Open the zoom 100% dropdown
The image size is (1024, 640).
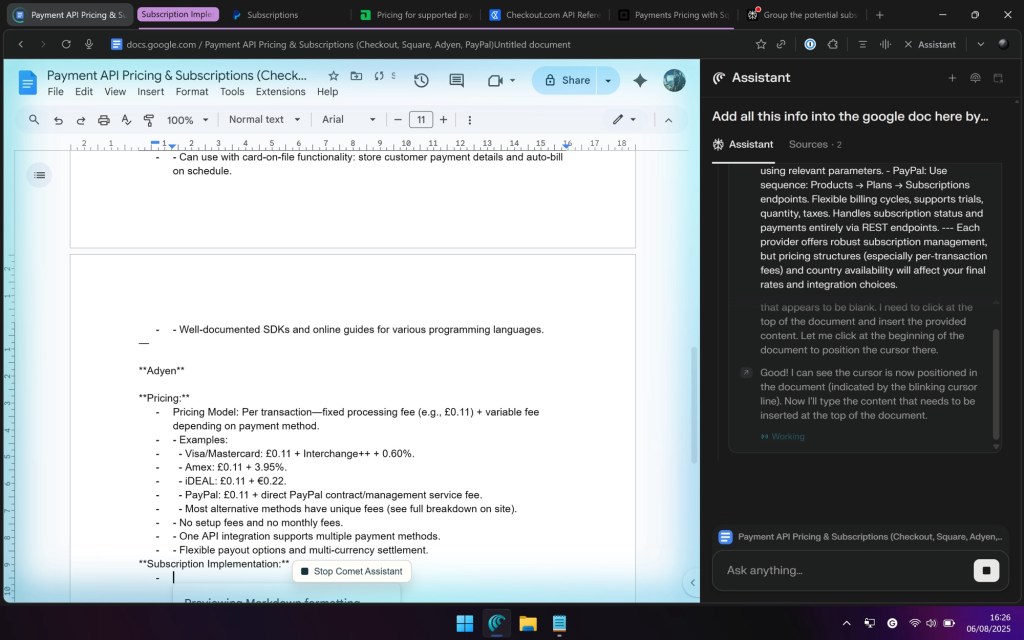(188, 120)
